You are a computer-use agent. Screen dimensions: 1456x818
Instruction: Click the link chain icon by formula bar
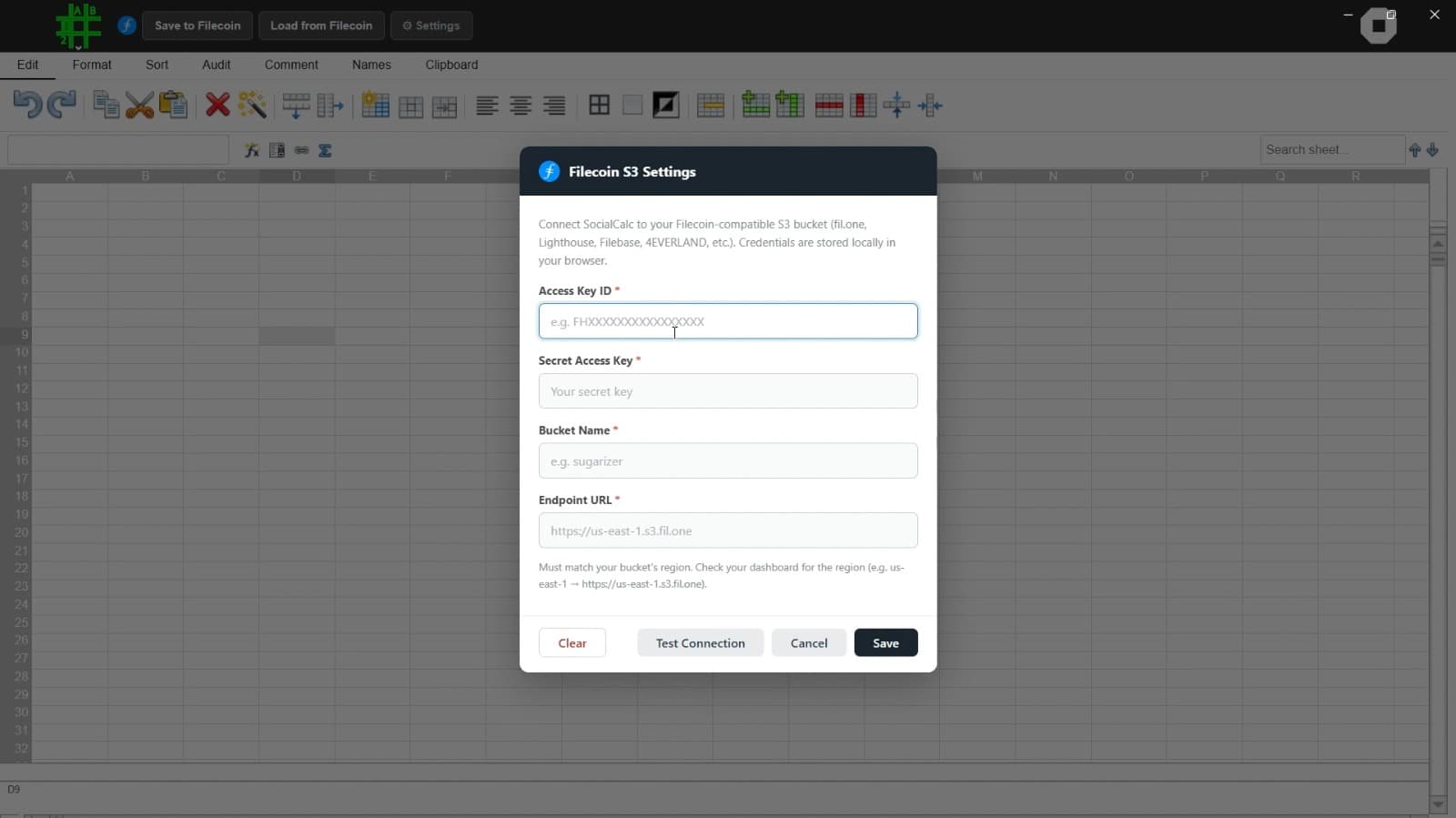point(301,150)
